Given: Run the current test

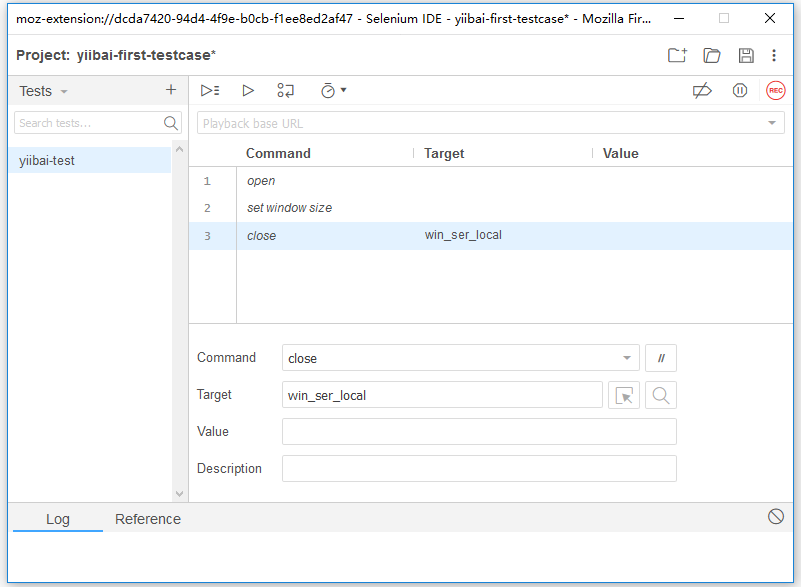Looking at the screenshot, I should (x=248, y=90).
